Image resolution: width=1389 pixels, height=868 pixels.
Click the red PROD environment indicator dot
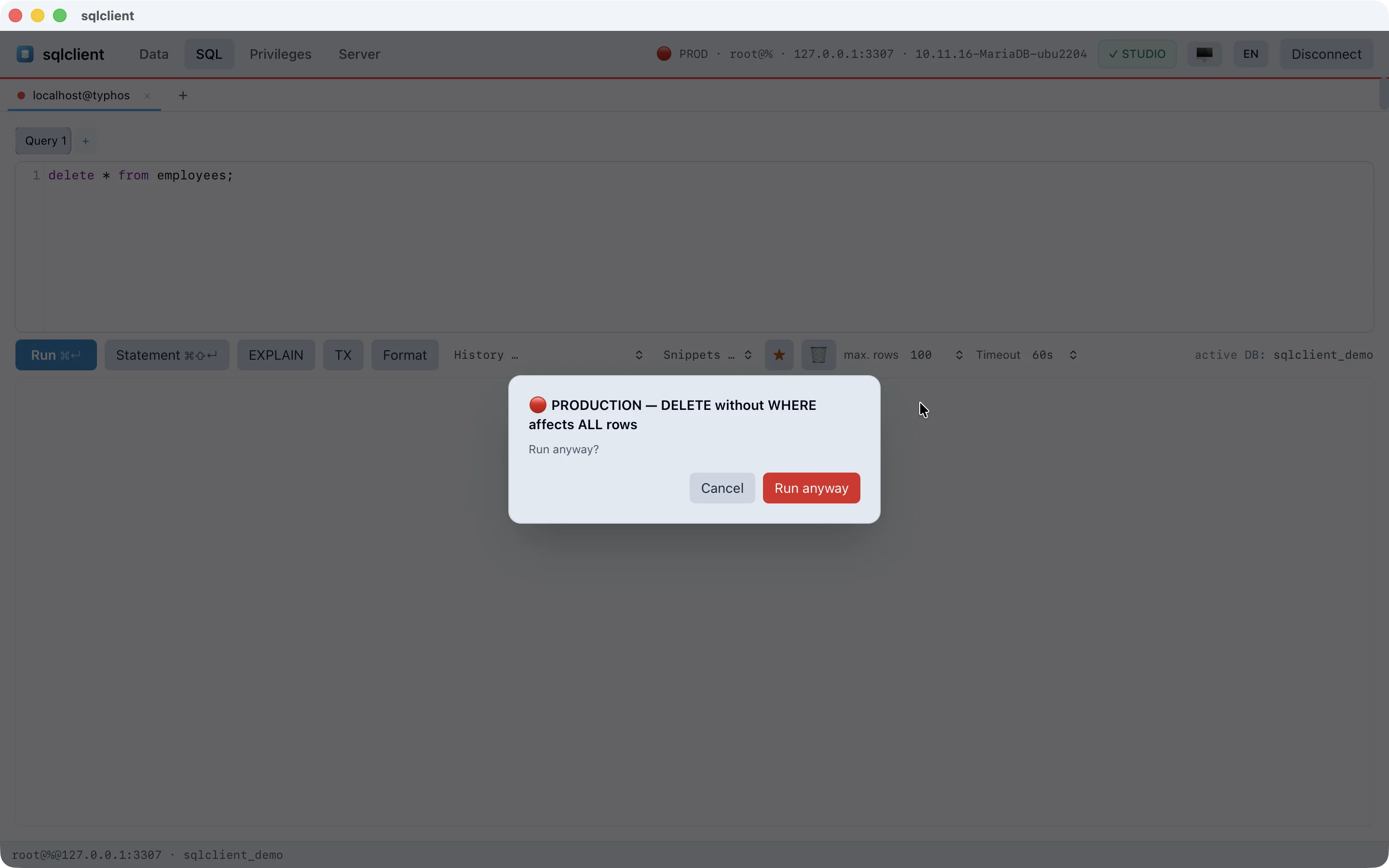(664, 54)
